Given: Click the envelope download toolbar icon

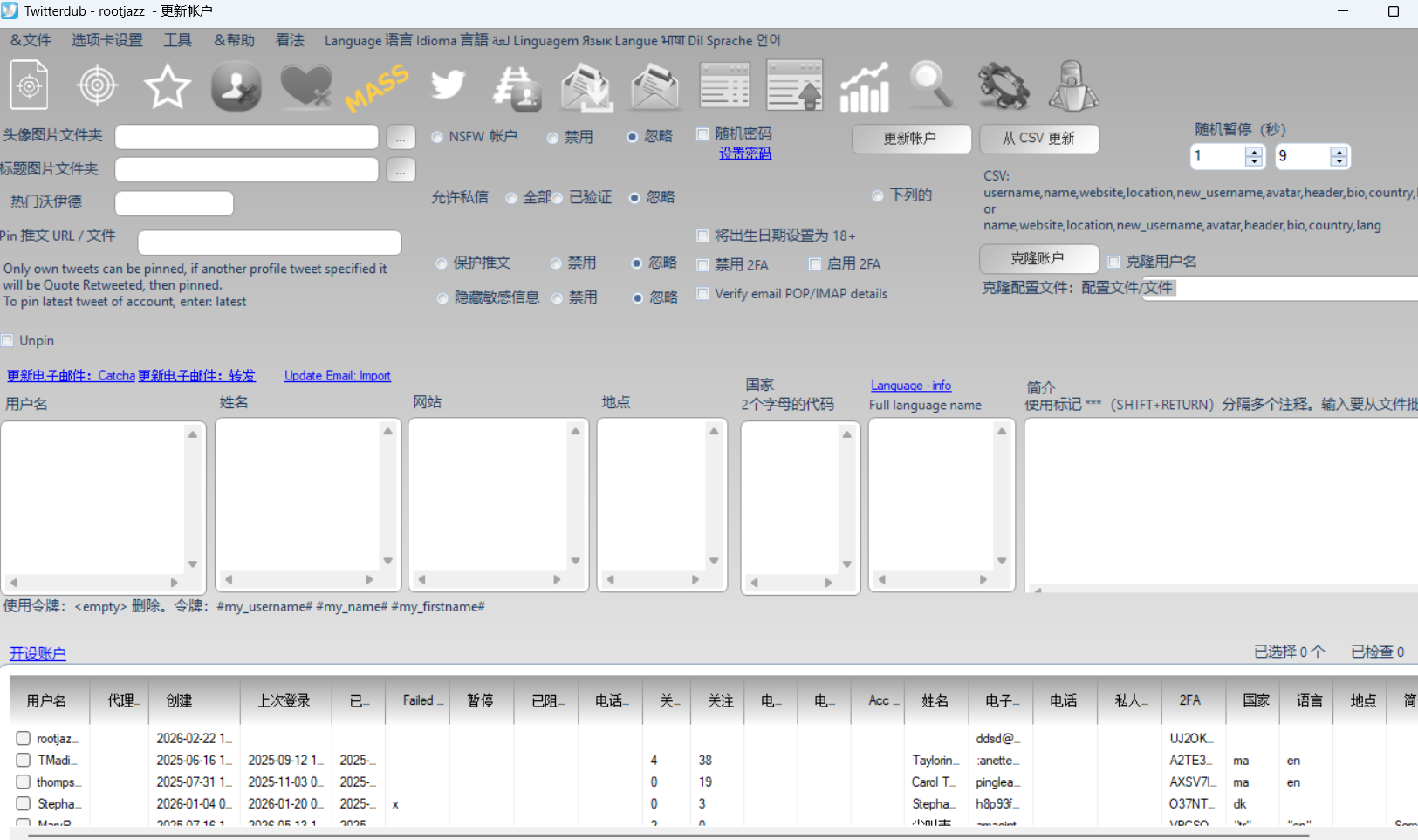Looking at the screenshot, I should (586, 87).
